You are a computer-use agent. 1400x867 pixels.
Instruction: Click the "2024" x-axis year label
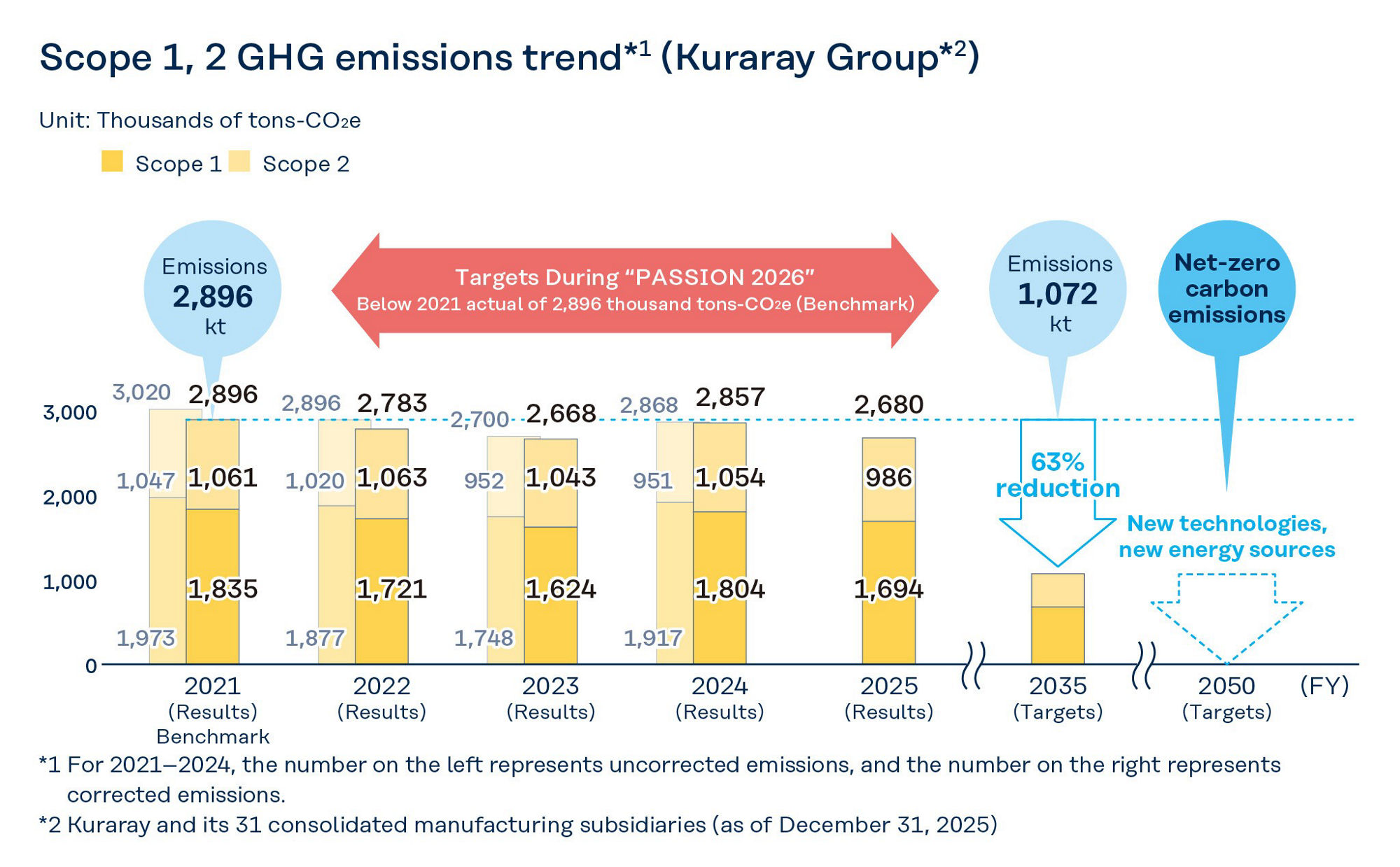coord(720,686)
